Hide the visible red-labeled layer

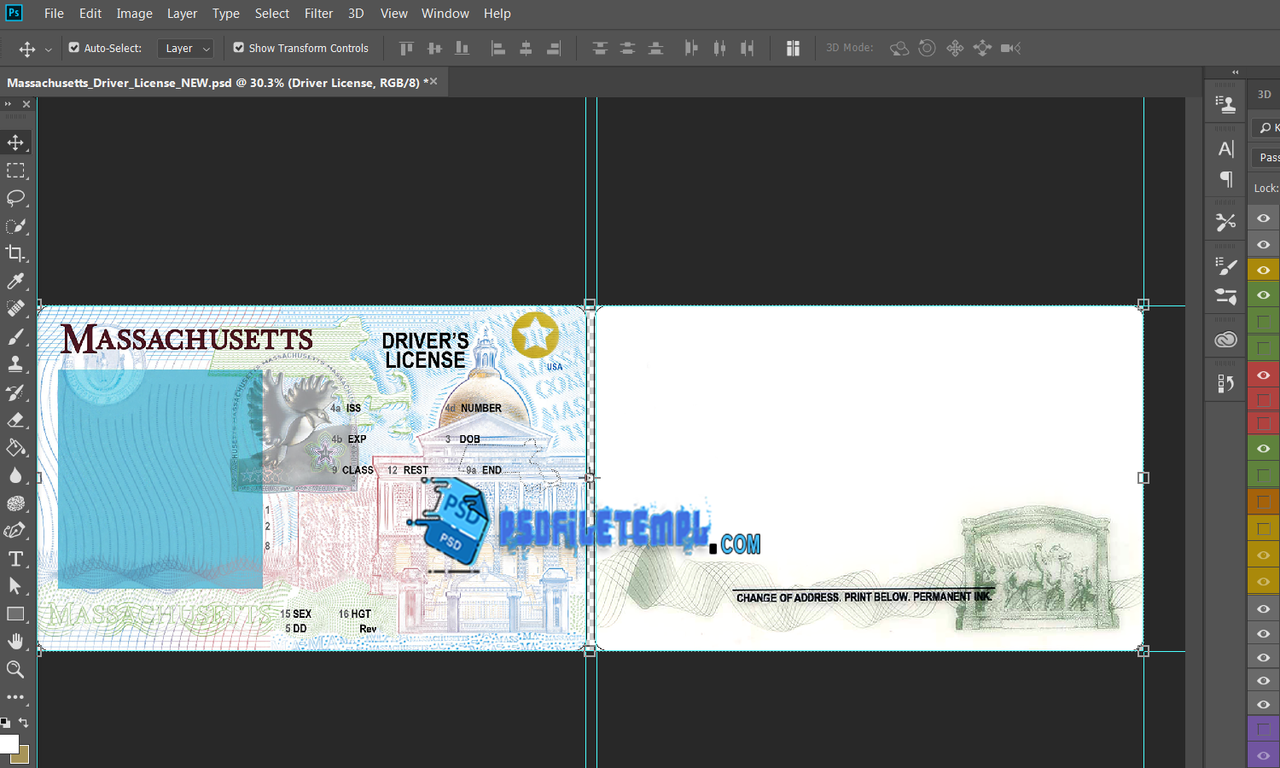pos(1264,375)
